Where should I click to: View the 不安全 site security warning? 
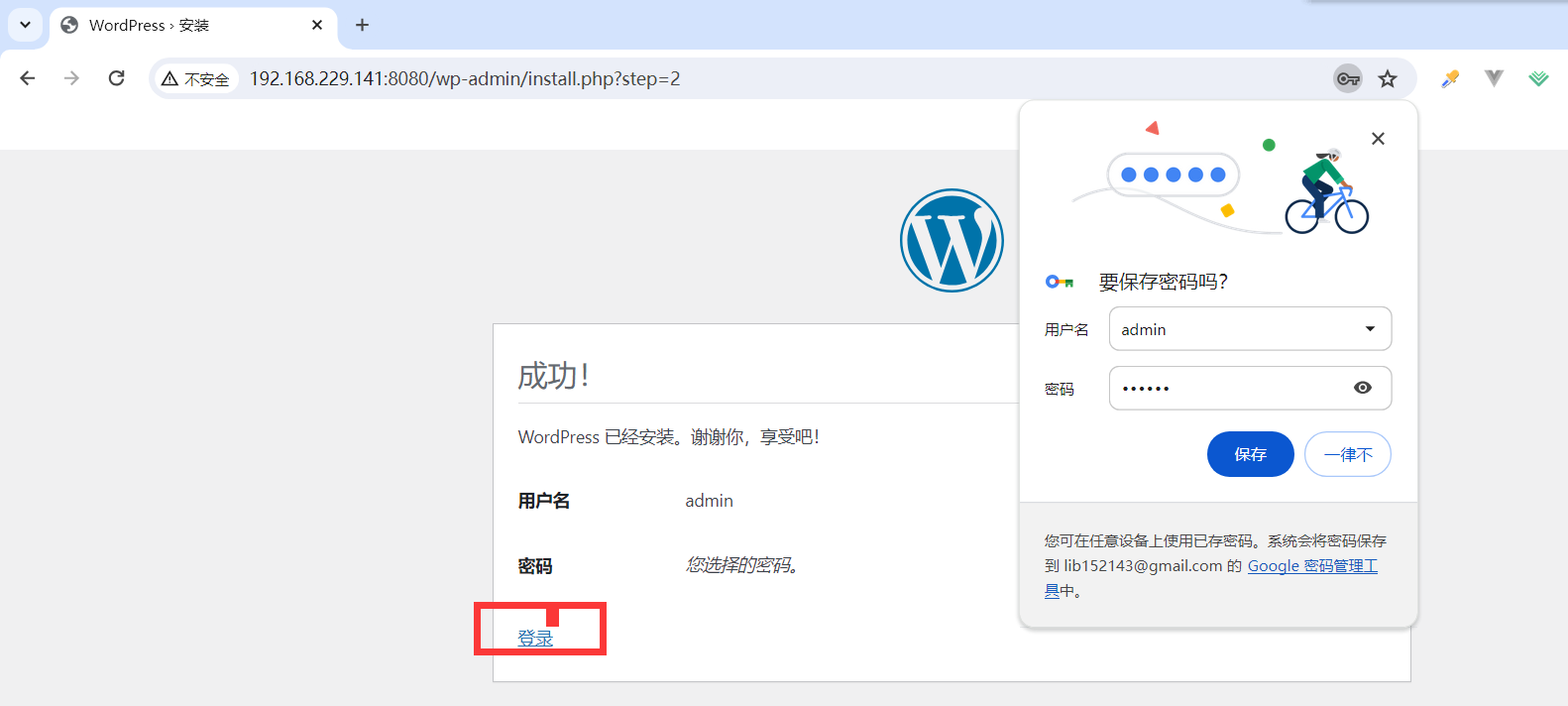[196, 79]
